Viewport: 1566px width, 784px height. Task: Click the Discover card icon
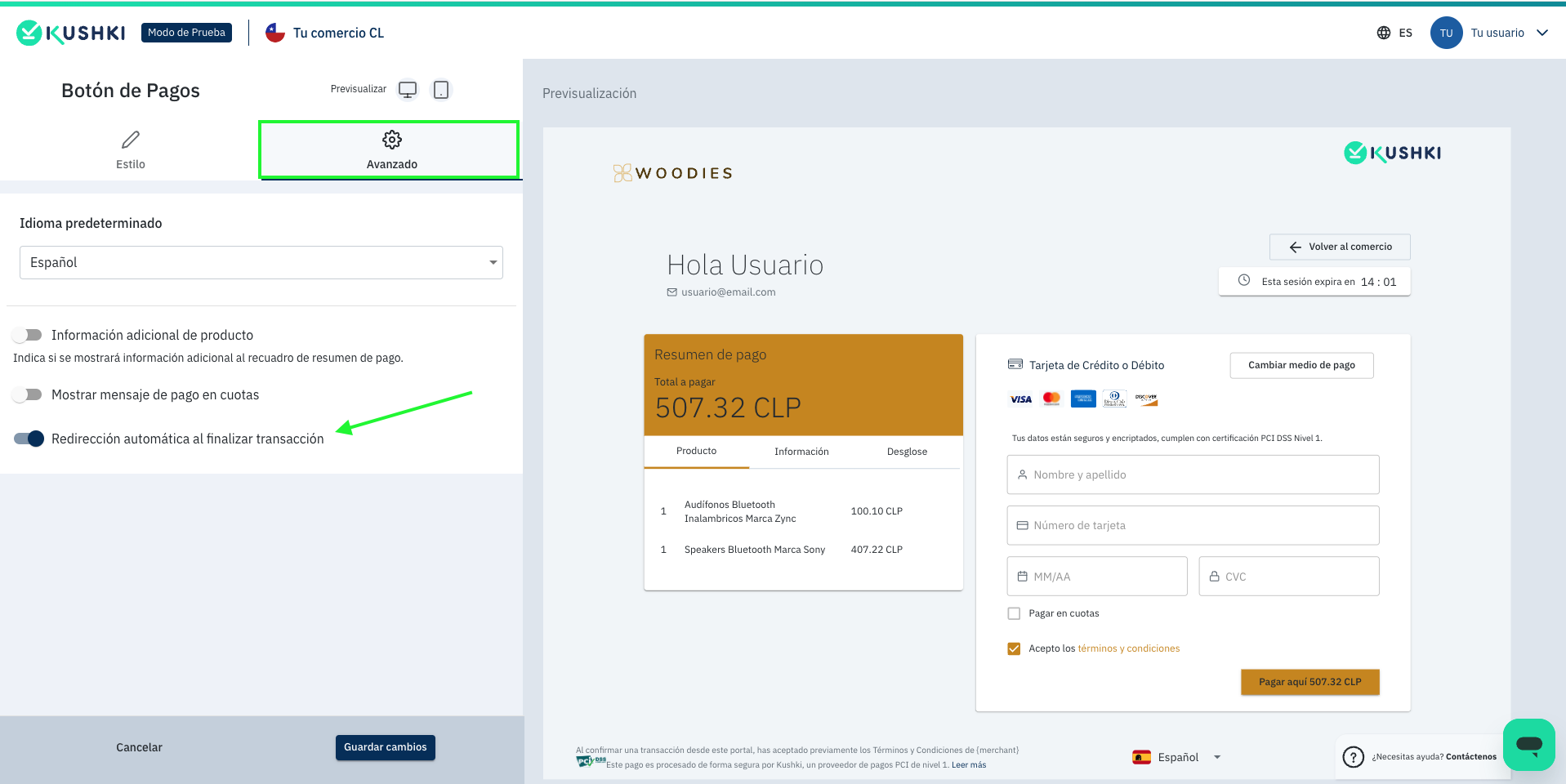pyautogui.click(x=1146, y=399)
